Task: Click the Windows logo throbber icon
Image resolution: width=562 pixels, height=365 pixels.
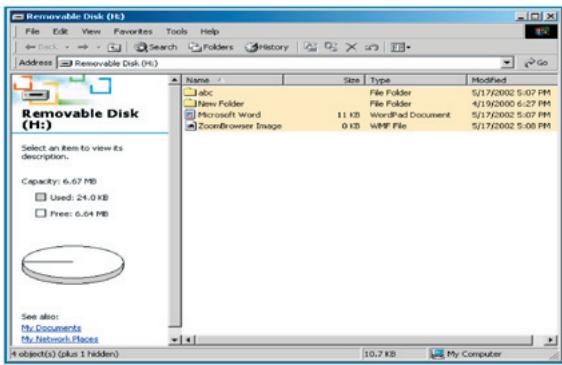Action: 541,32
